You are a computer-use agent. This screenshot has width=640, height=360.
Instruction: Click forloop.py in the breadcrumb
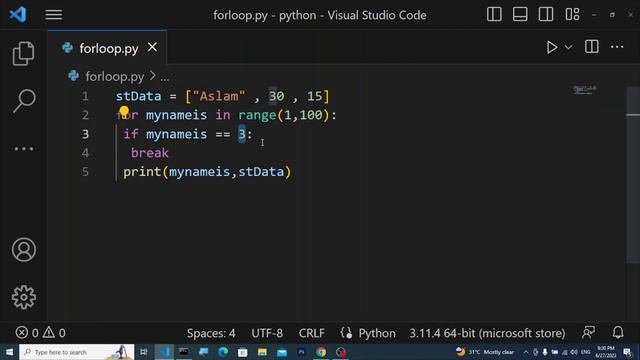click(115, 76)
